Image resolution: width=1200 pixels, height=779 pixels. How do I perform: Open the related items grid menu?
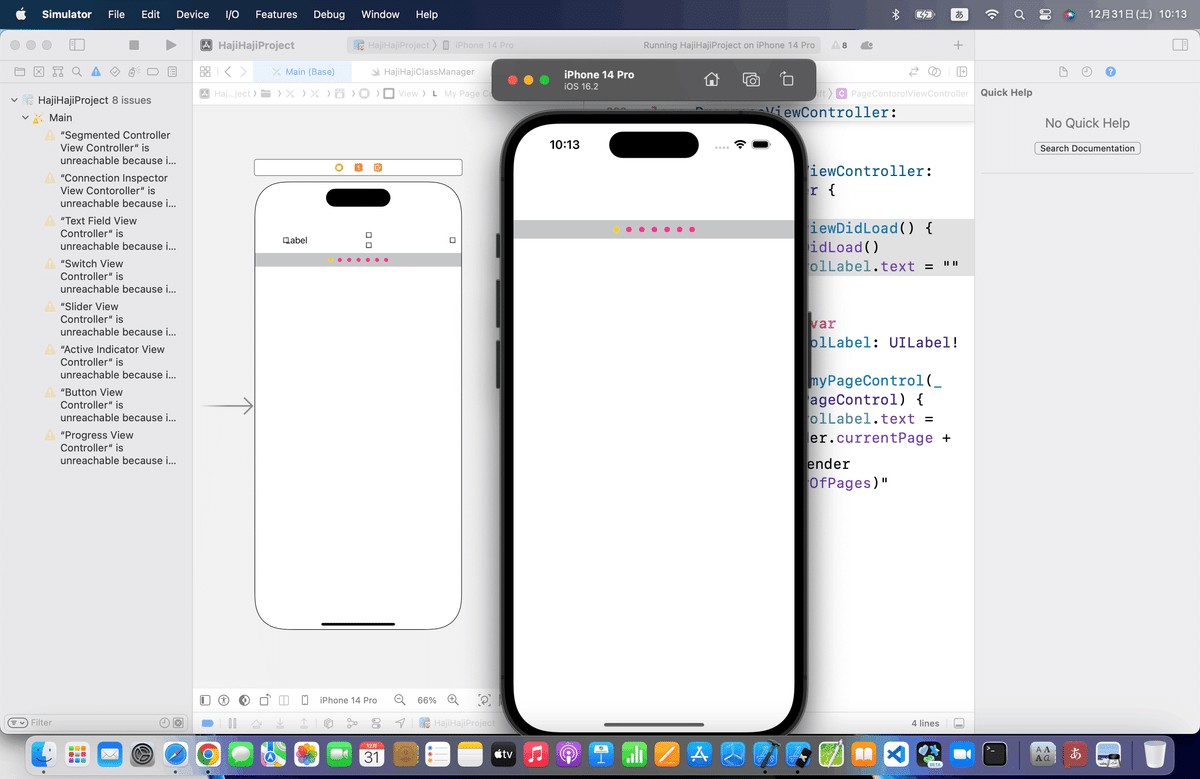point(205,72)
